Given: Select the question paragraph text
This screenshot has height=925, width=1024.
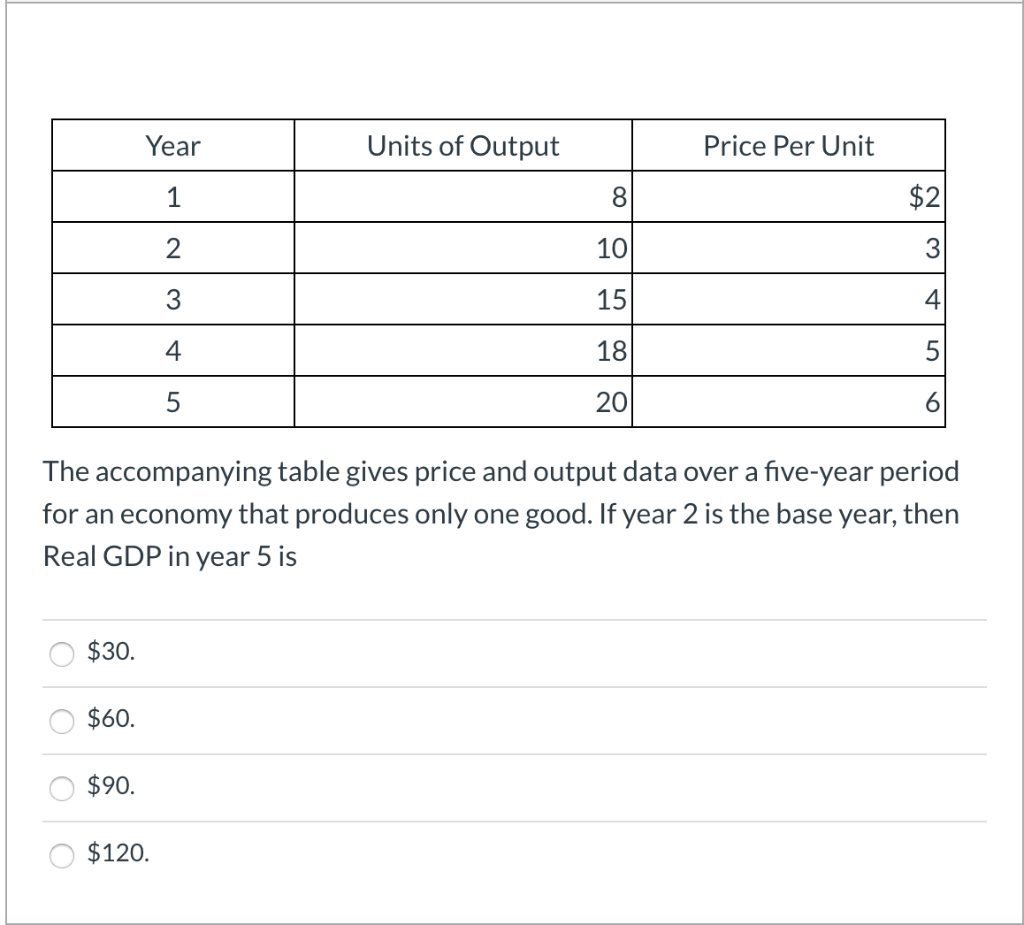Looking at the screenshot, I should (x=500, y=514).
